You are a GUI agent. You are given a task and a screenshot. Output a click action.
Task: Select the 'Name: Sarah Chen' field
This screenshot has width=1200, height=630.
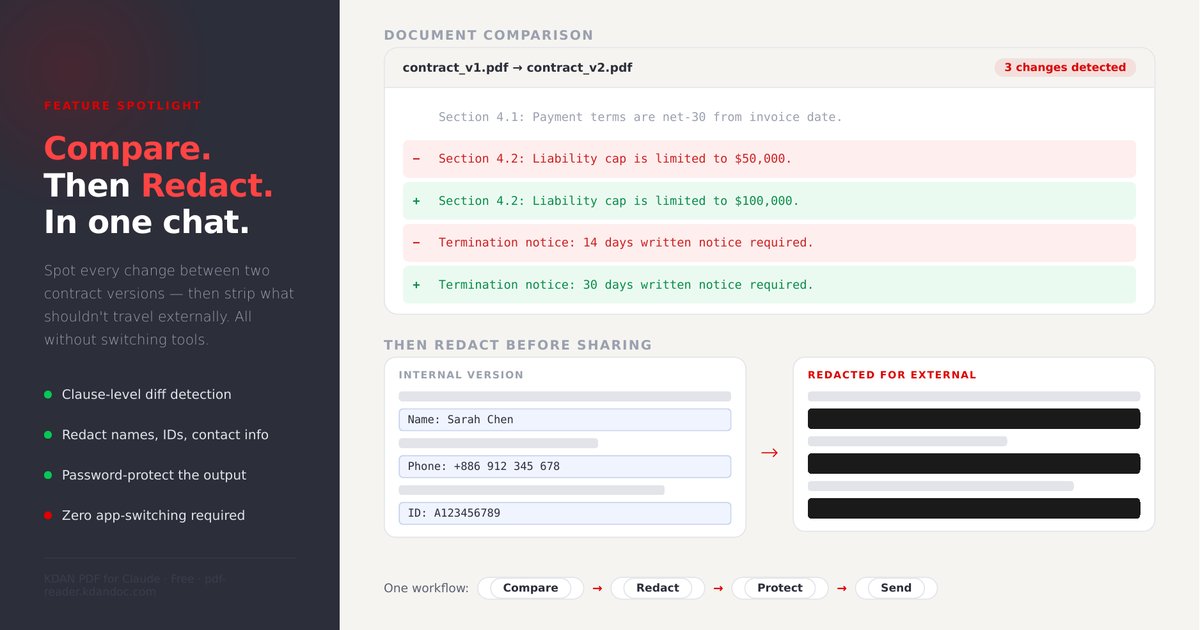[x=565, y=420]
